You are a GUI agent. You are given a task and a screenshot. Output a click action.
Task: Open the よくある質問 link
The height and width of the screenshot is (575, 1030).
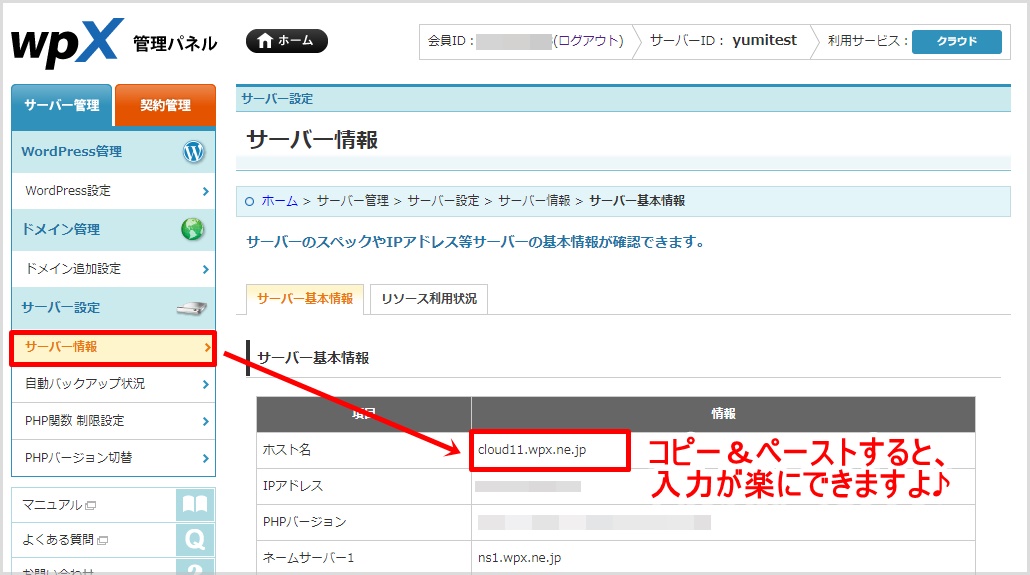click(58, 540)
